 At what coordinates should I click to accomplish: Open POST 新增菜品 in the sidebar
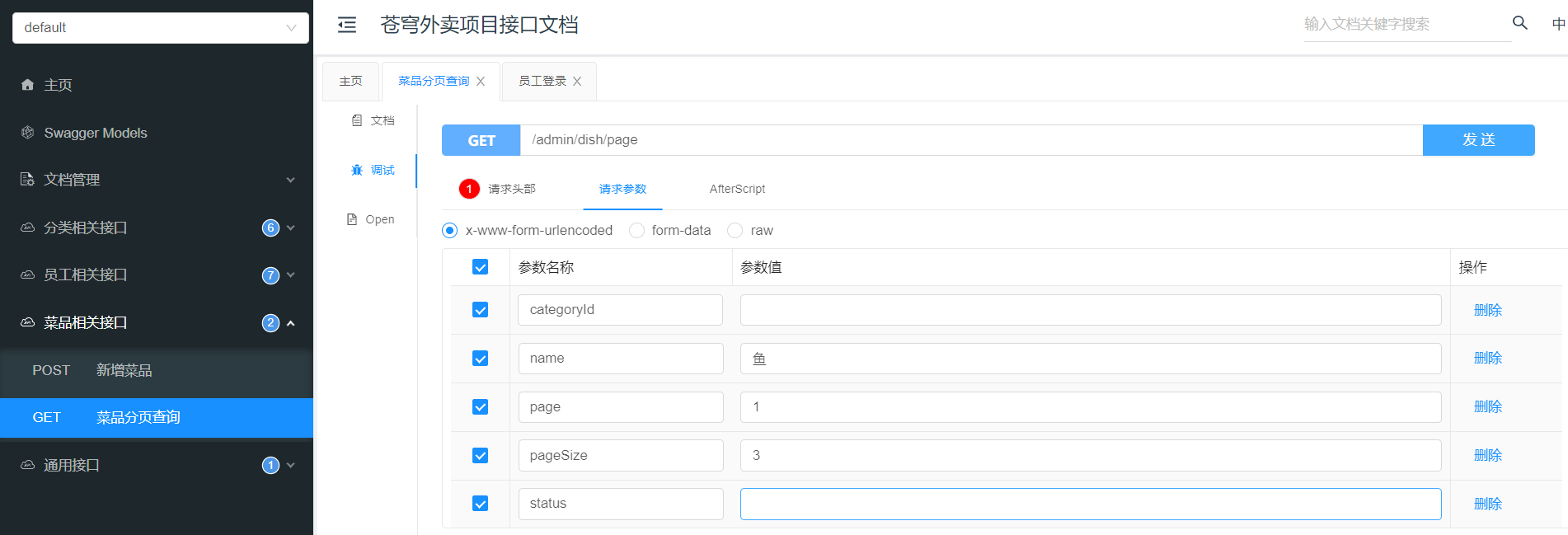[157, 370]
